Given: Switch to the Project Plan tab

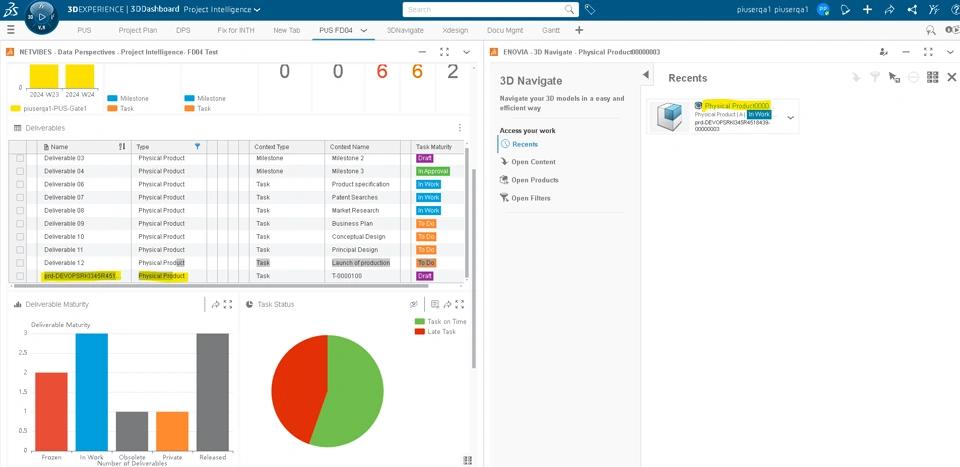Looking at the screenshot, I should click(x=138, y=30).
